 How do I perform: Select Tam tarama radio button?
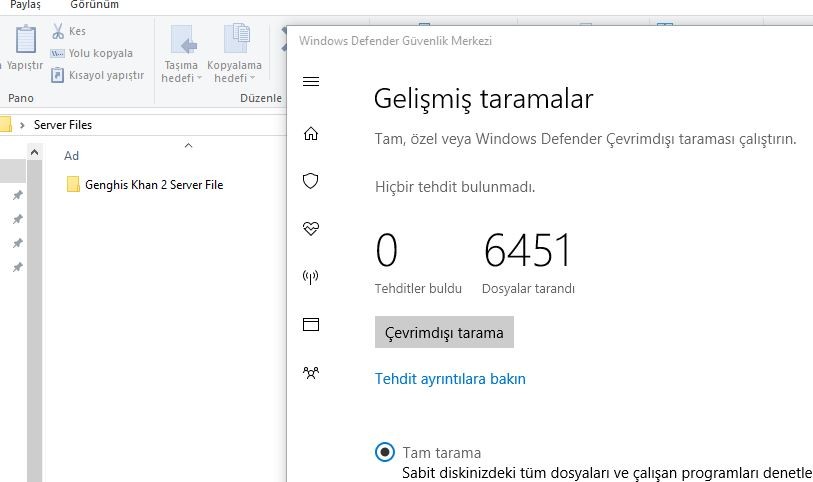click(x=385, y=452)
